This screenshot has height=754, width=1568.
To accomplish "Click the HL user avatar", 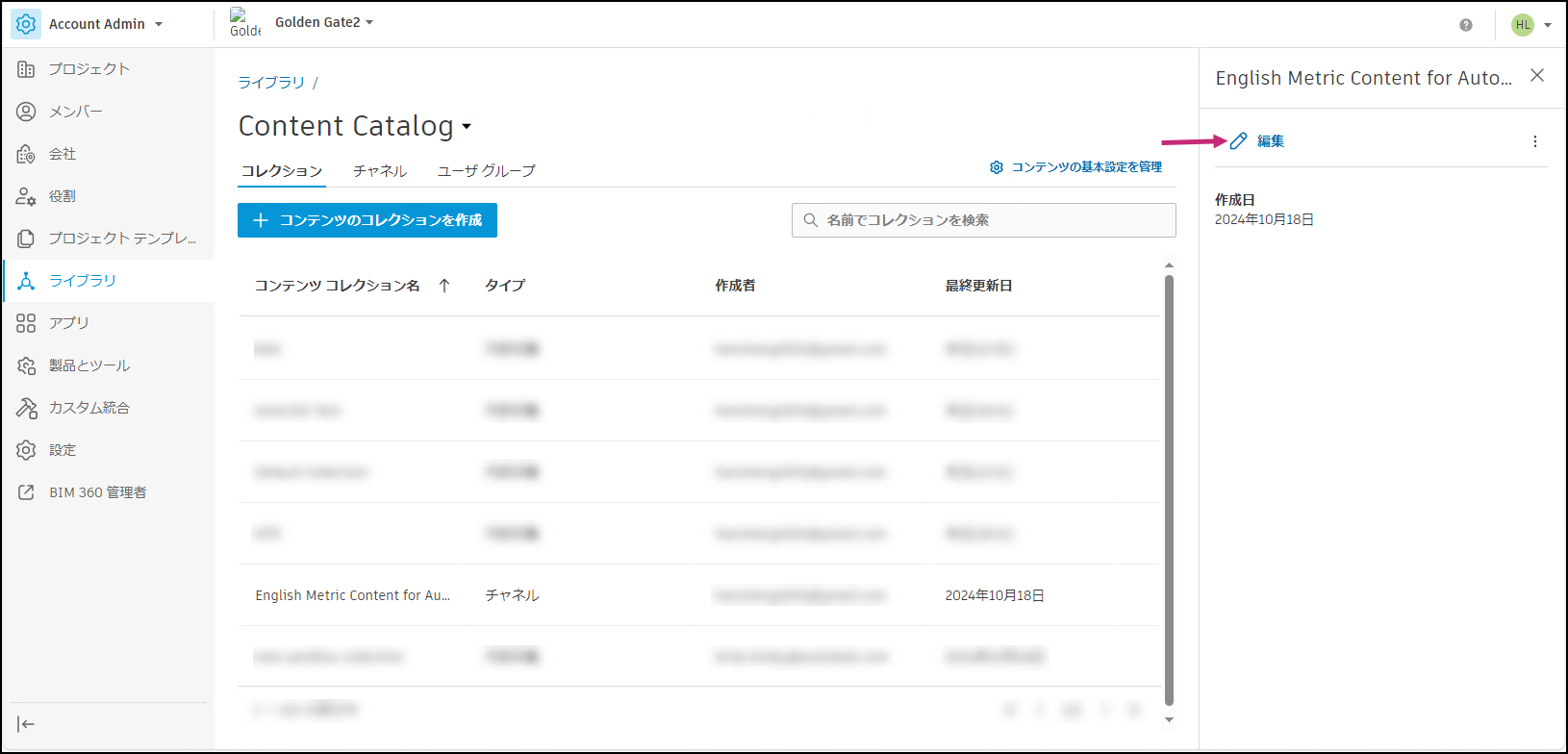I will pyautogui.click(x=1523, y=25).
